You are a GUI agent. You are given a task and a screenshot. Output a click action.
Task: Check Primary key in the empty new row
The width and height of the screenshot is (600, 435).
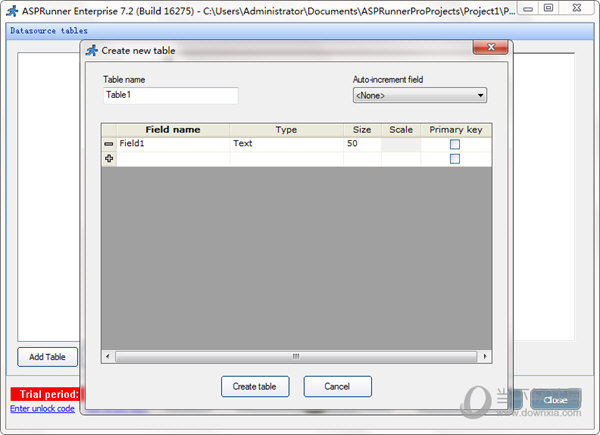(x=455, y=159)
